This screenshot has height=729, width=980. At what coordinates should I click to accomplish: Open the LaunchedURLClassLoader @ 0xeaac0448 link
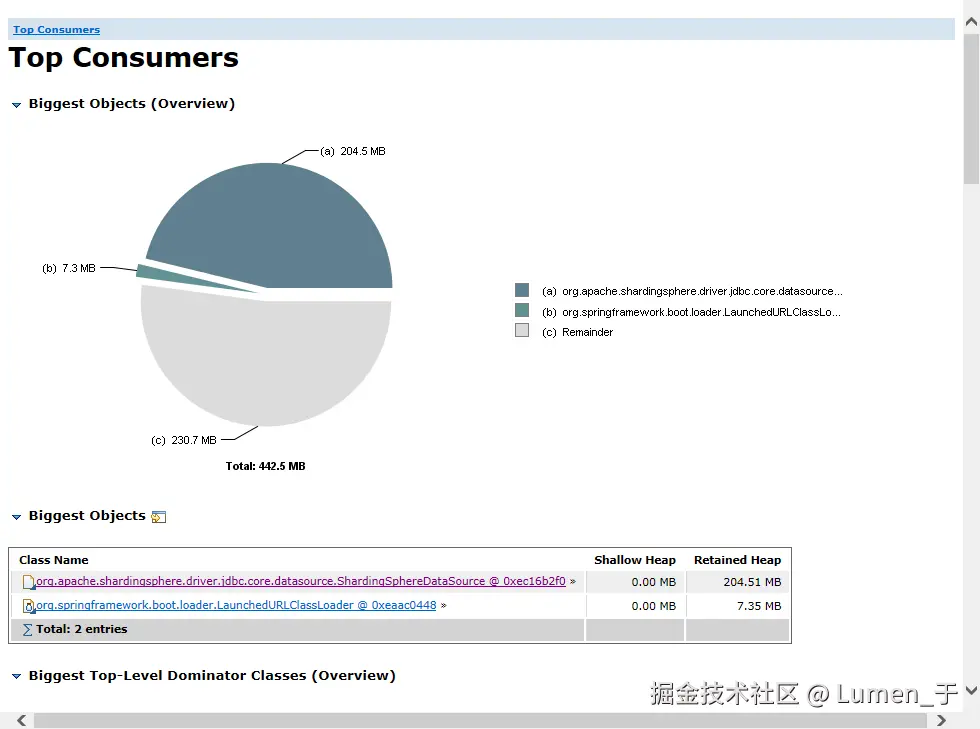[x=236, y=605]
